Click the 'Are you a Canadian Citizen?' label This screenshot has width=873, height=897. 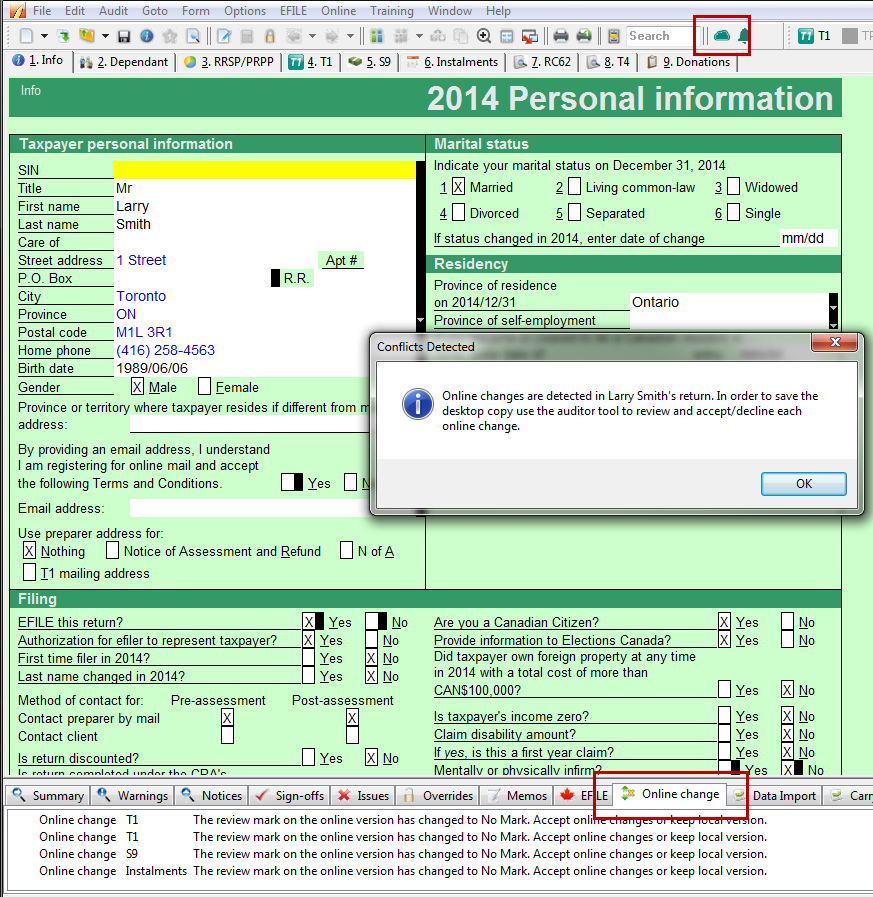(517, 622)
